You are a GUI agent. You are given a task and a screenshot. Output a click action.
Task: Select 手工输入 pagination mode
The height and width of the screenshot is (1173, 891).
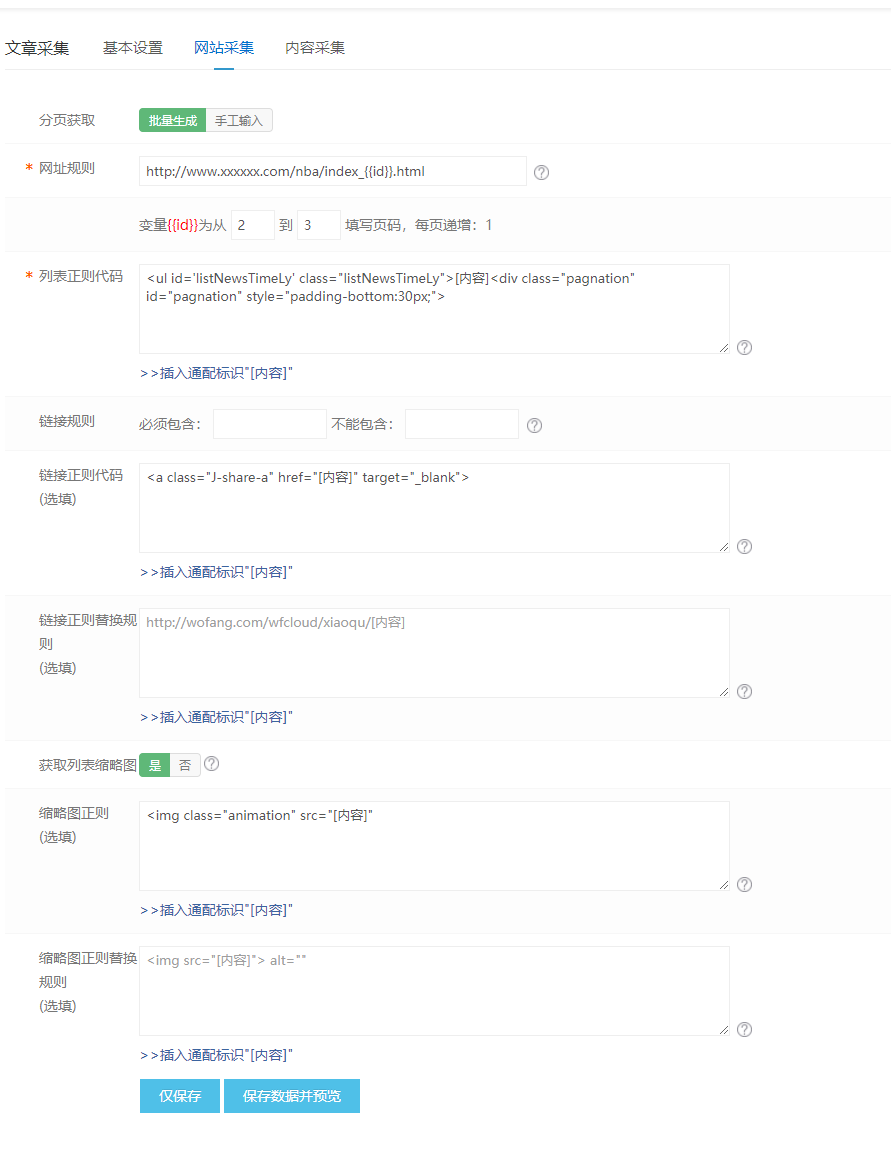(x=239, y=120)
